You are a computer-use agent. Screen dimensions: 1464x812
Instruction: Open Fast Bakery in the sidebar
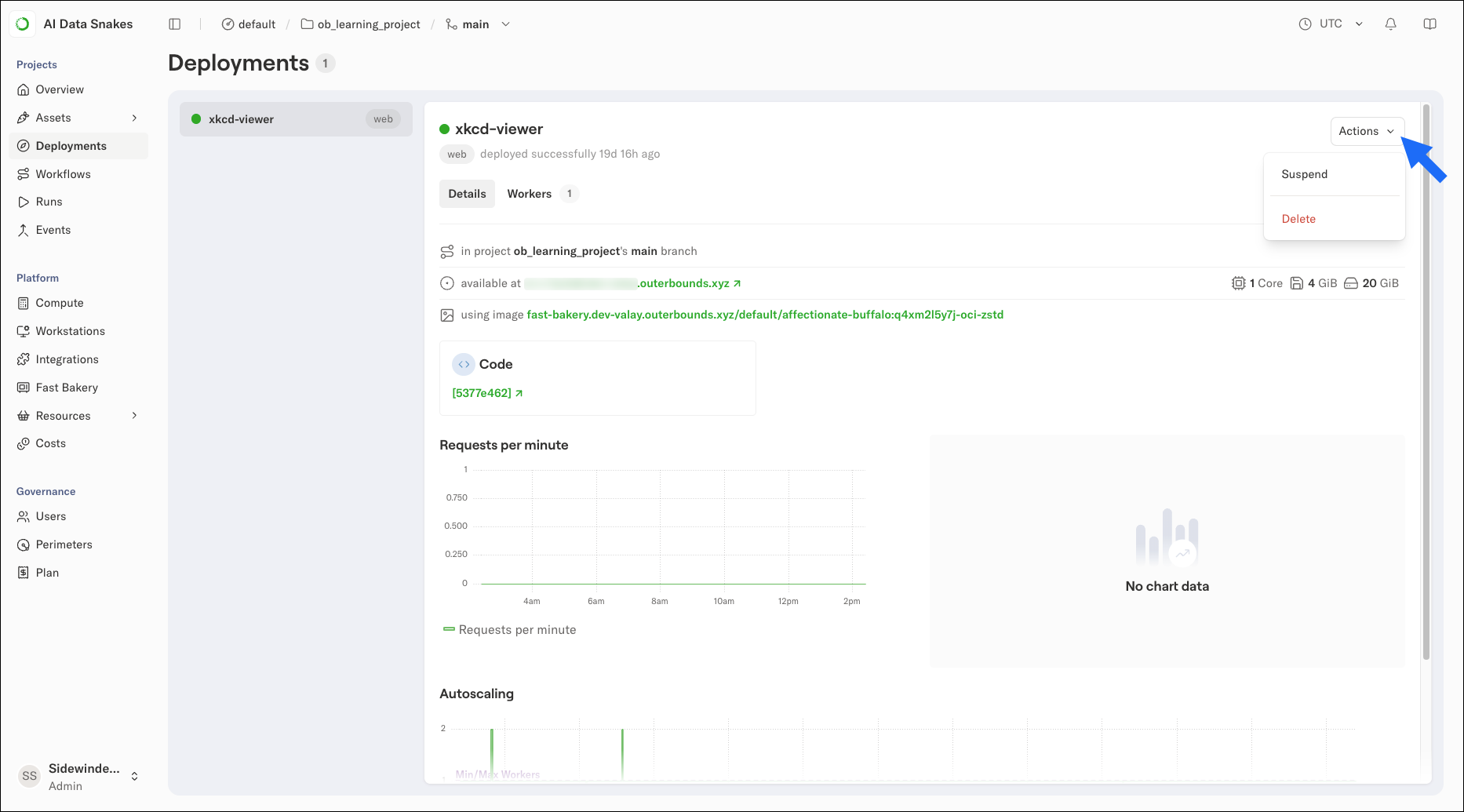[78, 388]
